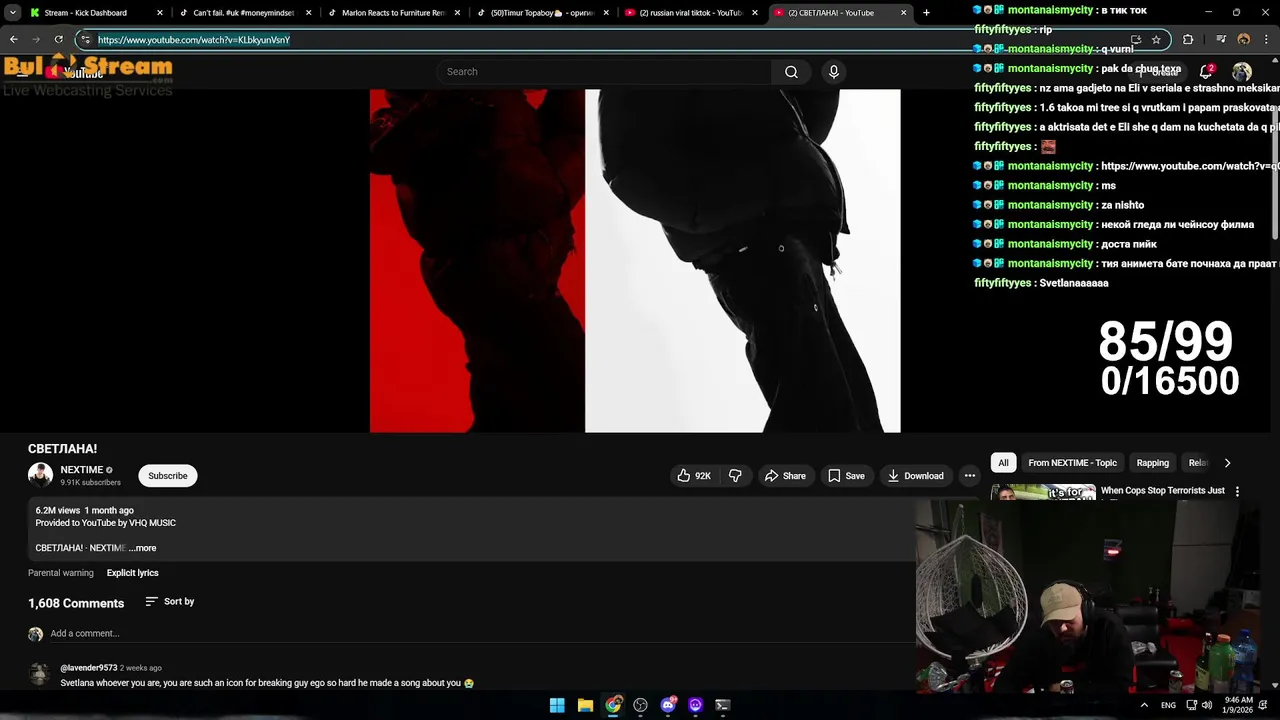
Task: Open the YouTube account avatar menu
Action: (x=1242, y=72)
